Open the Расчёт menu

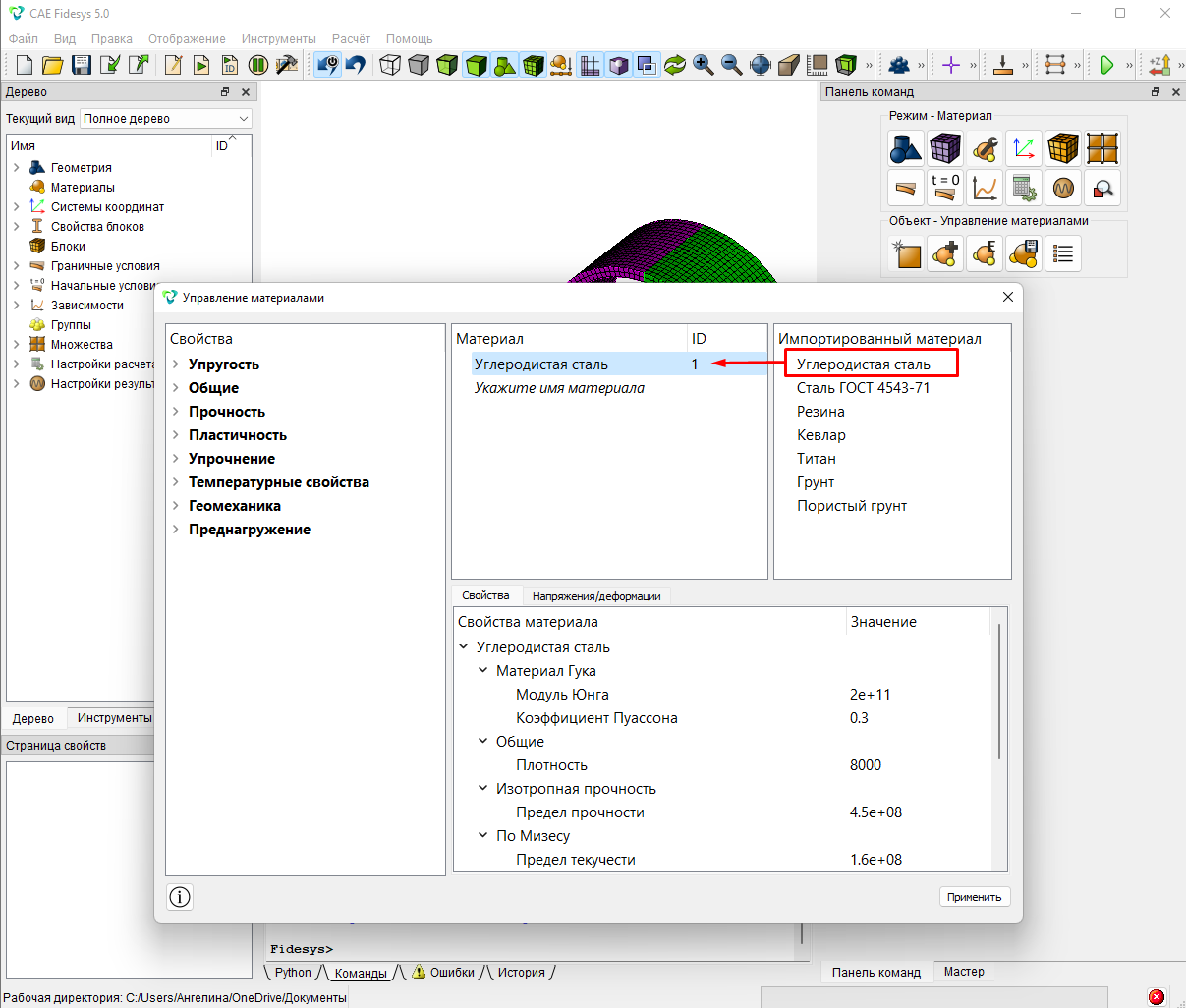[x=351, y=39]
